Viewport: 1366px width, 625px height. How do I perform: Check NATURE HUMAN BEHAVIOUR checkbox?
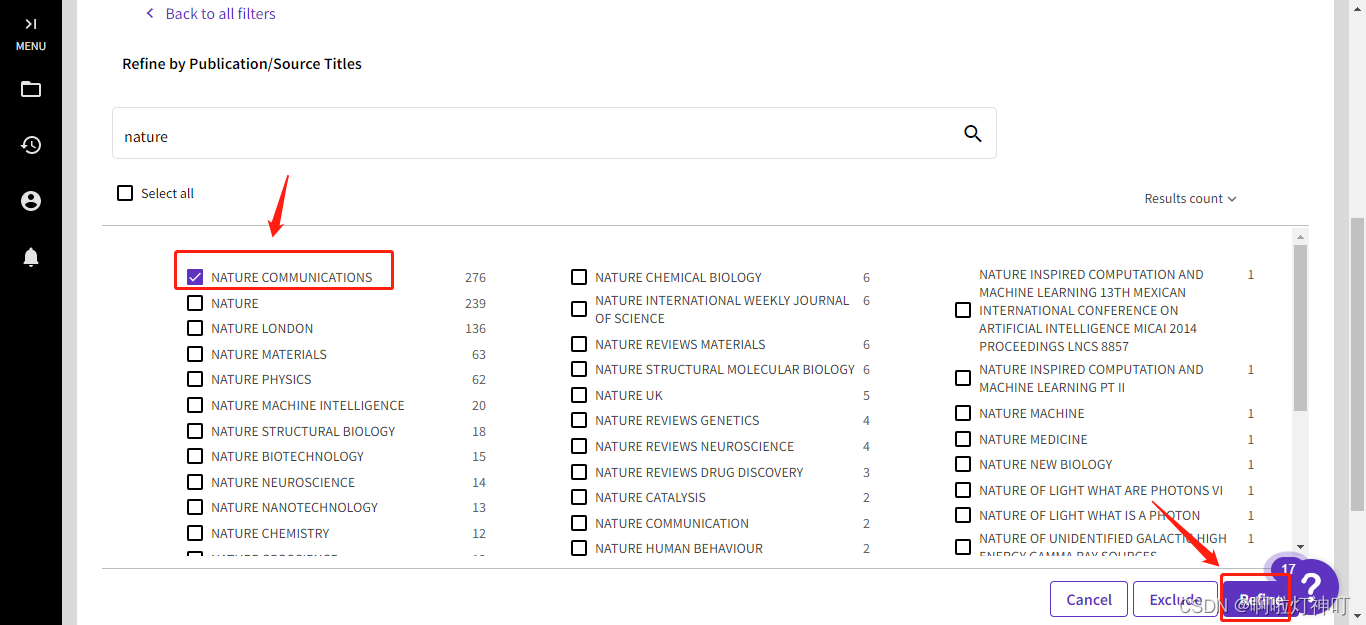pos(579,548)
